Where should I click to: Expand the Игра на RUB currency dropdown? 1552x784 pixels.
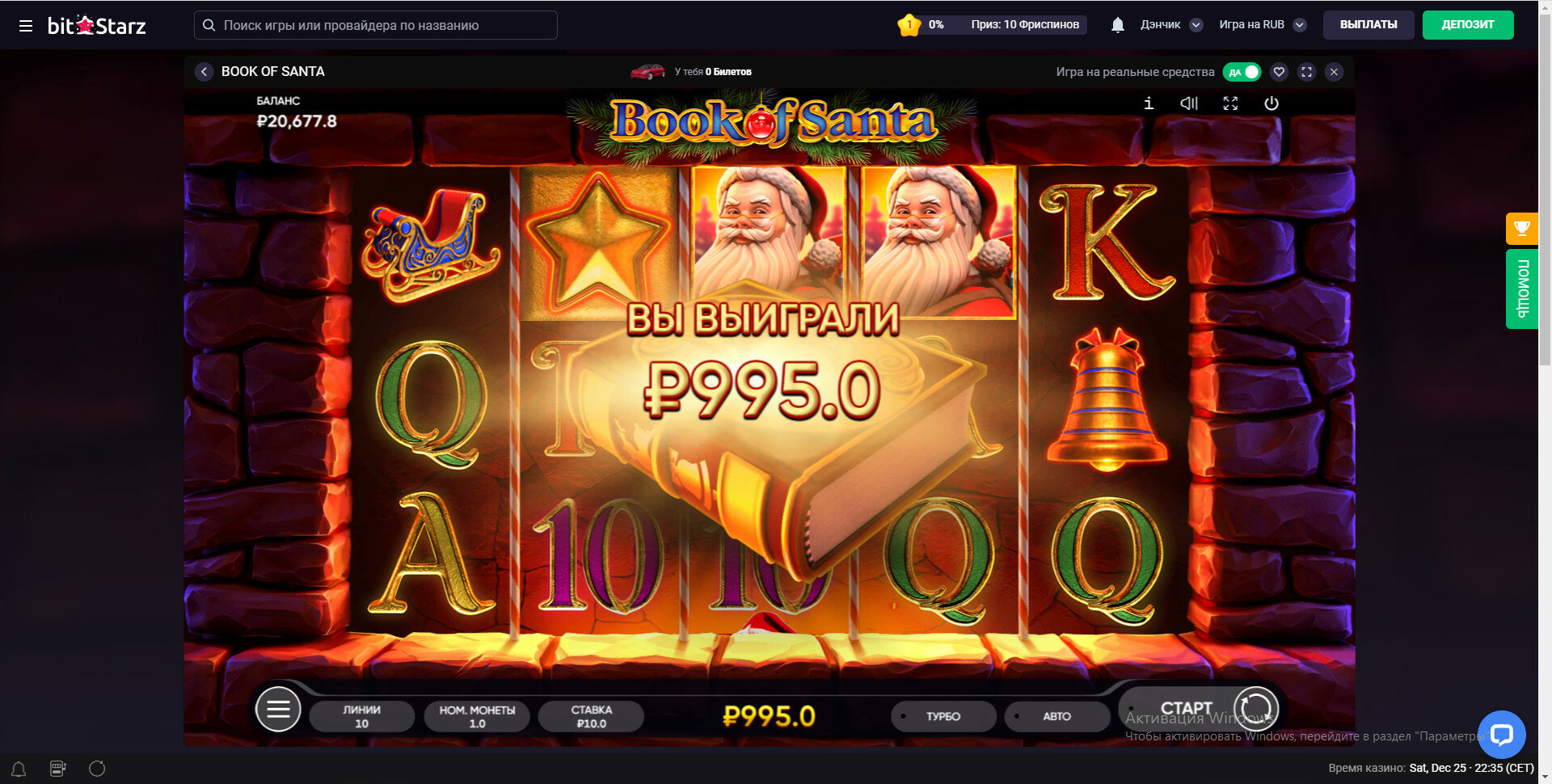1300,25
